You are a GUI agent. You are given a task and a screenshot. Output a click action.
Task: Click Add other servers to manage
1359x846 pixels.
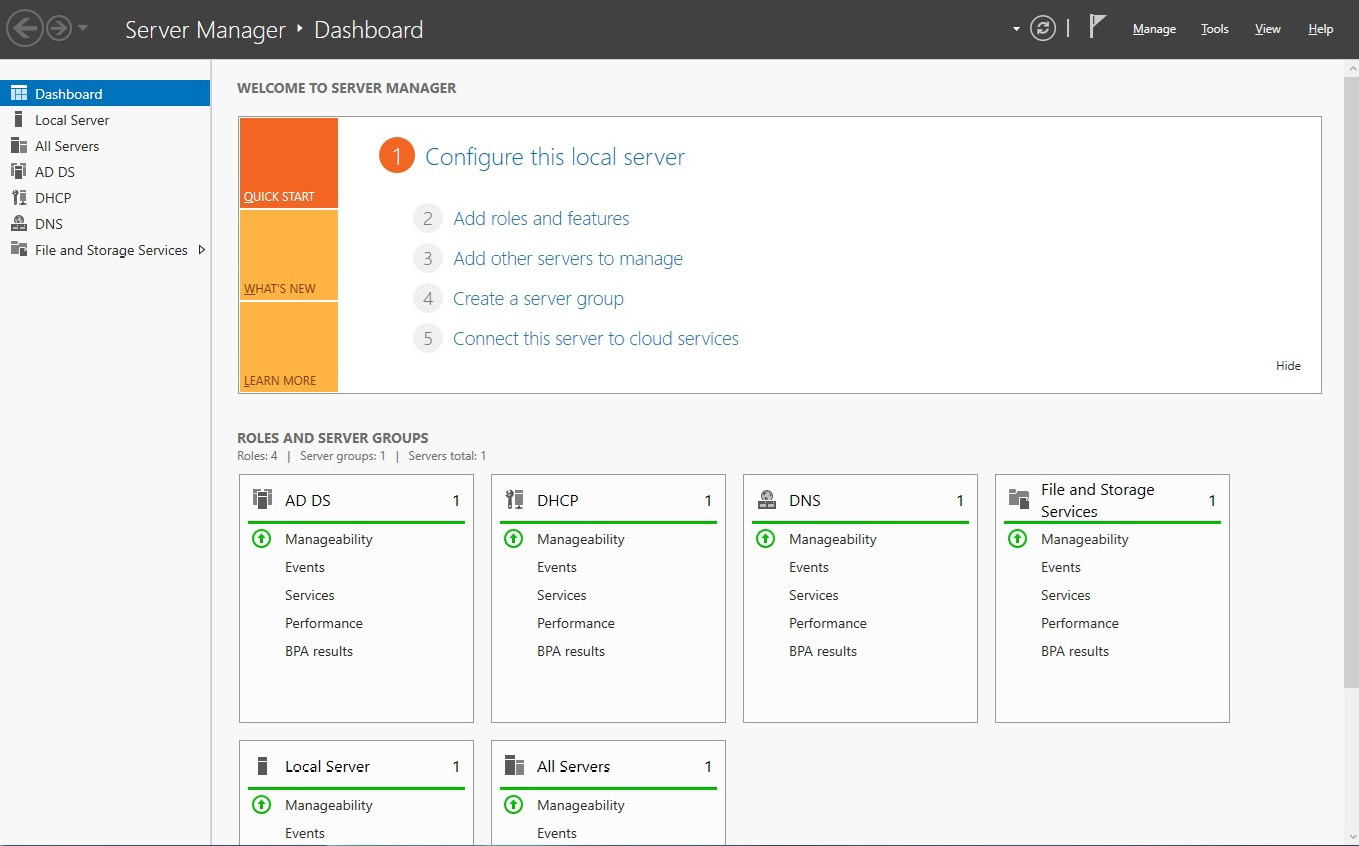[568, 258]
